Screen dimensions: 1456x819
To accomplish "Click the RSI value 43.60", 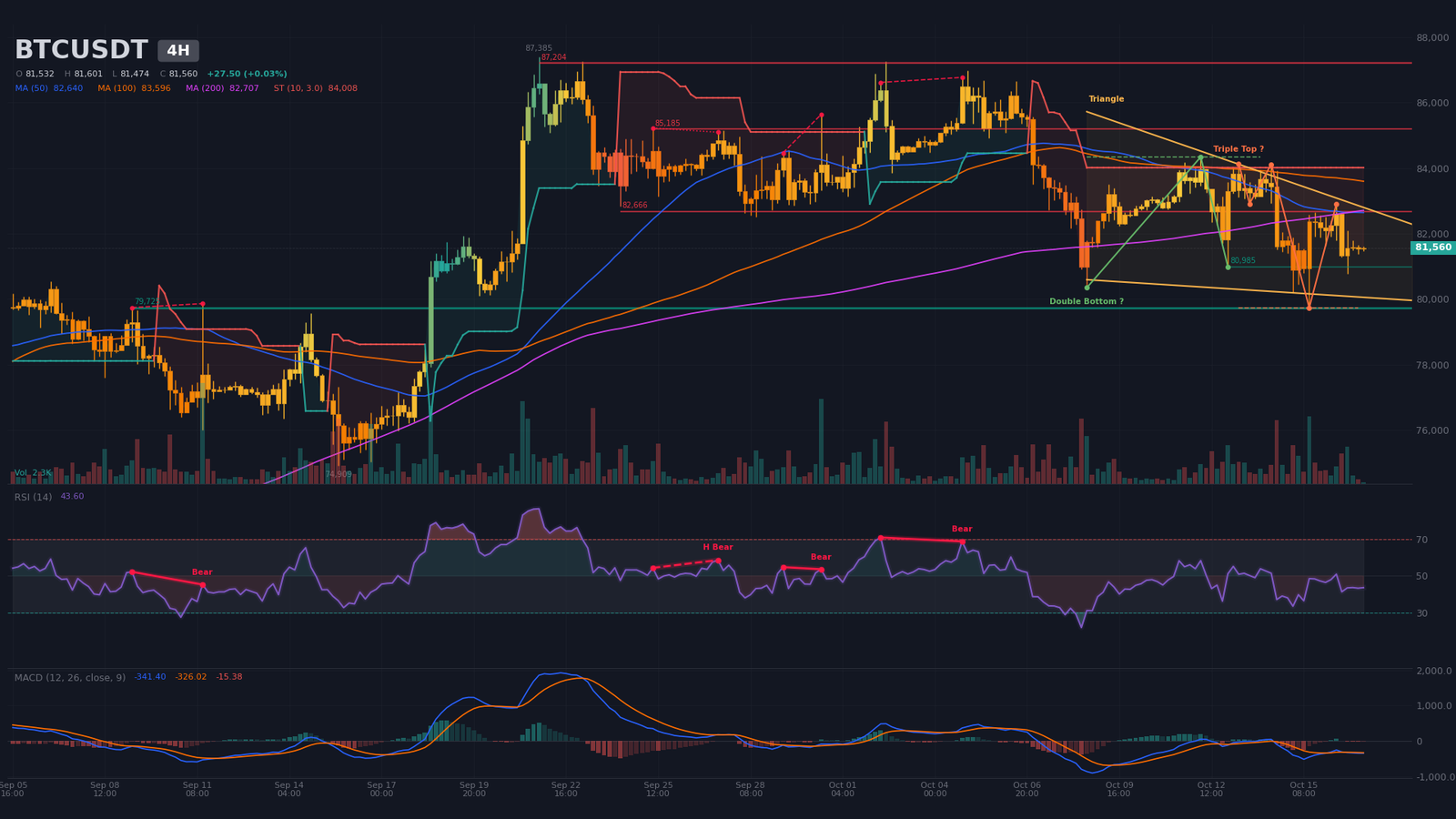I will pos(72,497).
